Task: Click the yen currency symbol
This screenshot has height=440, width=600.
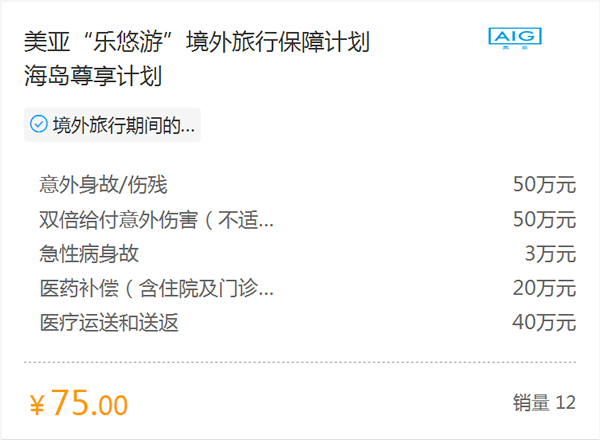Action: click(37, 406)
